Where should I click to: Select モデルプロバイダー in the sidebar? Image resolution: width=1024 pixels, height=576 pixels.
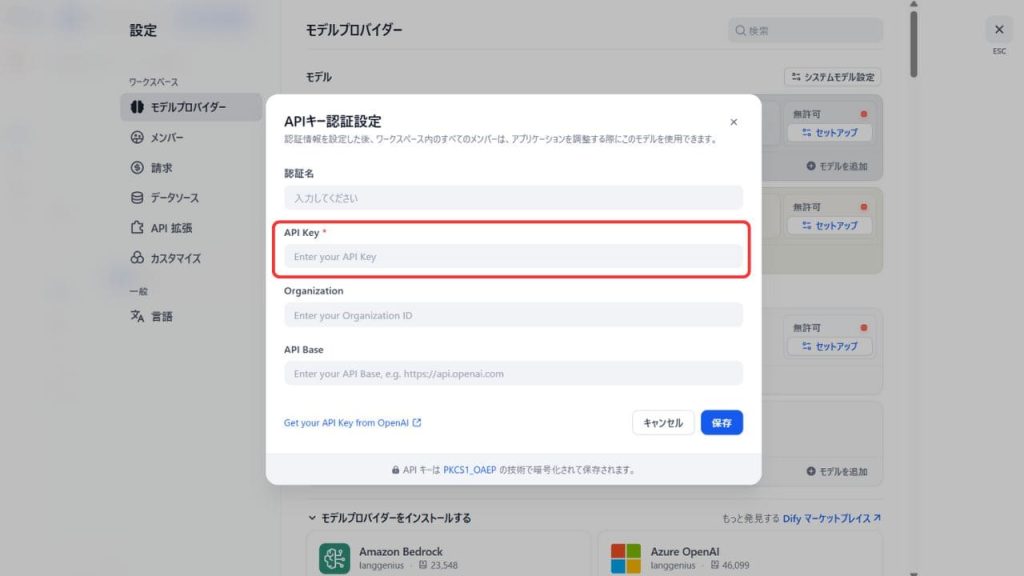click(188, 107)
